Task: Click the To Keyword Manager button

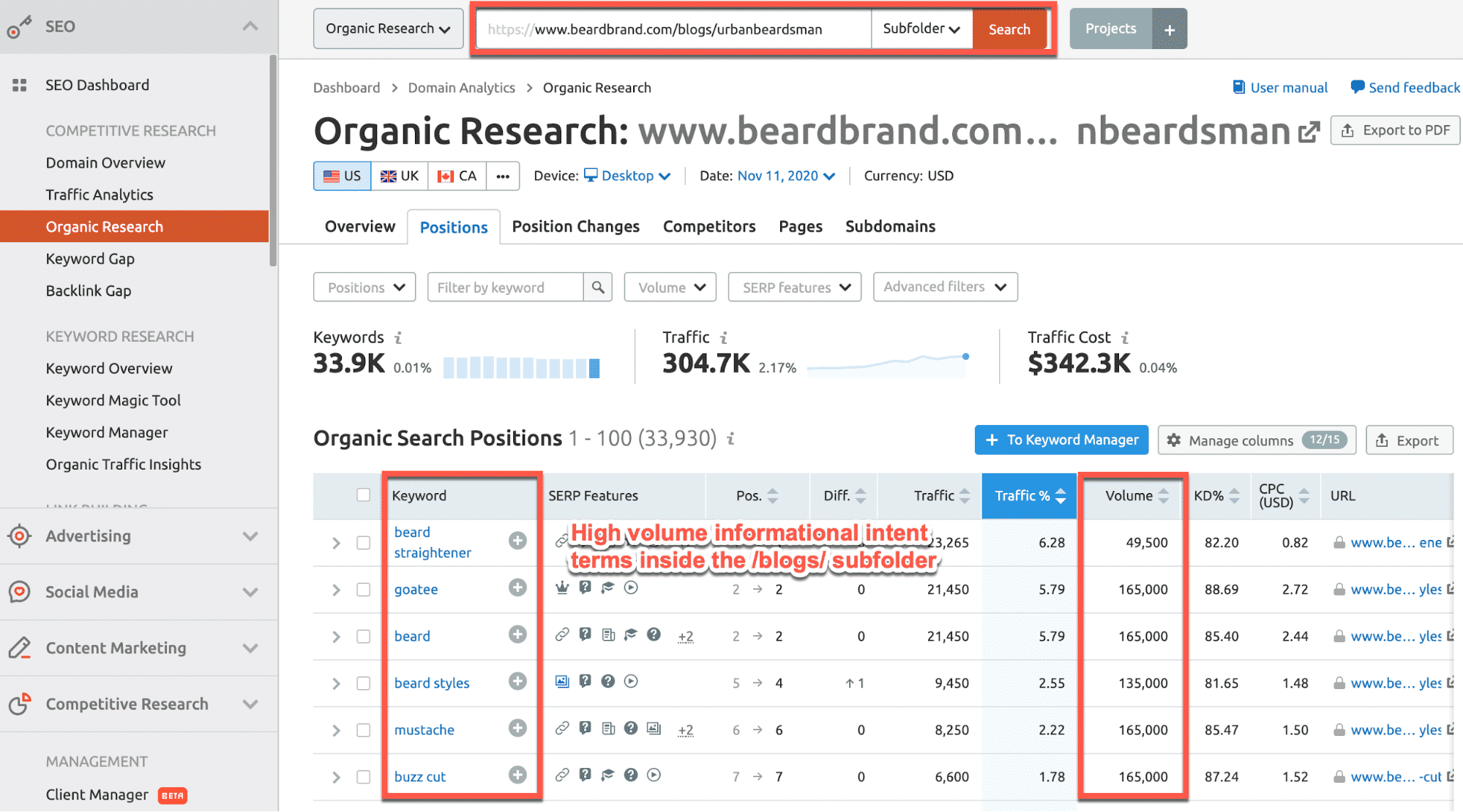Action: 1061,440
